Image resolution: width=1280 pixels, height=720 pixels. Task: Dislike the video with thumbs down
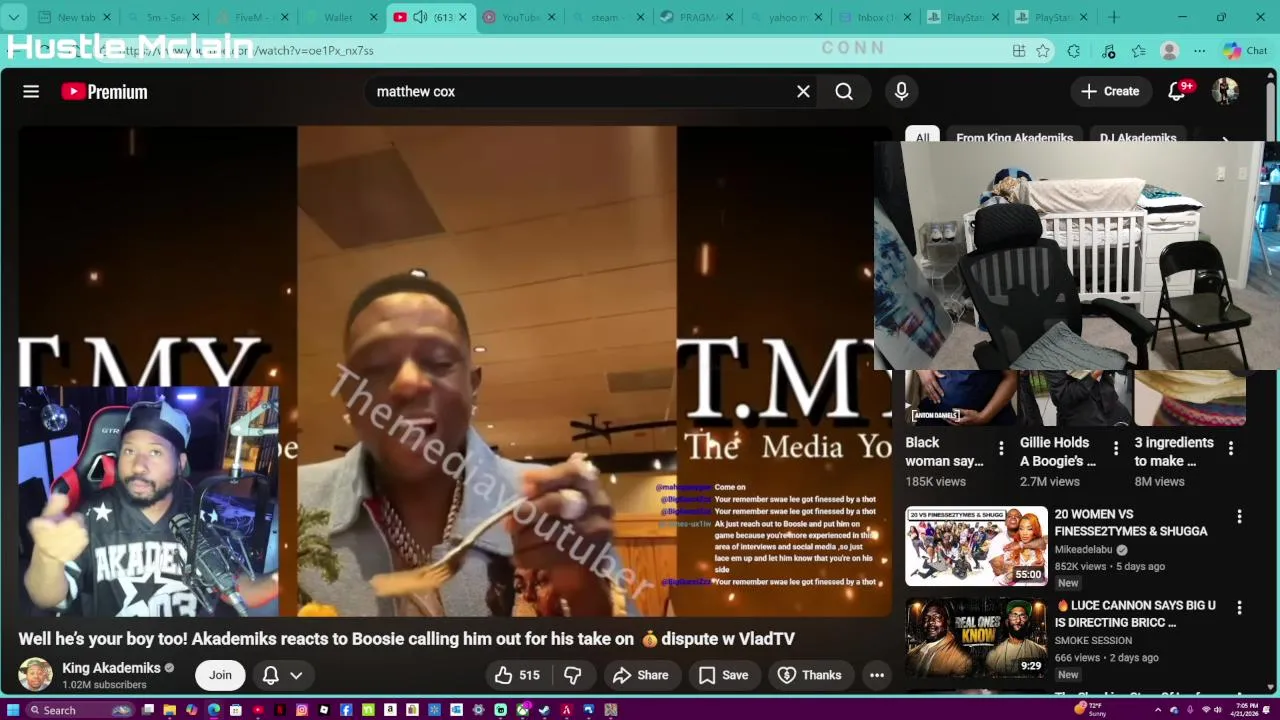pos(573,675)
